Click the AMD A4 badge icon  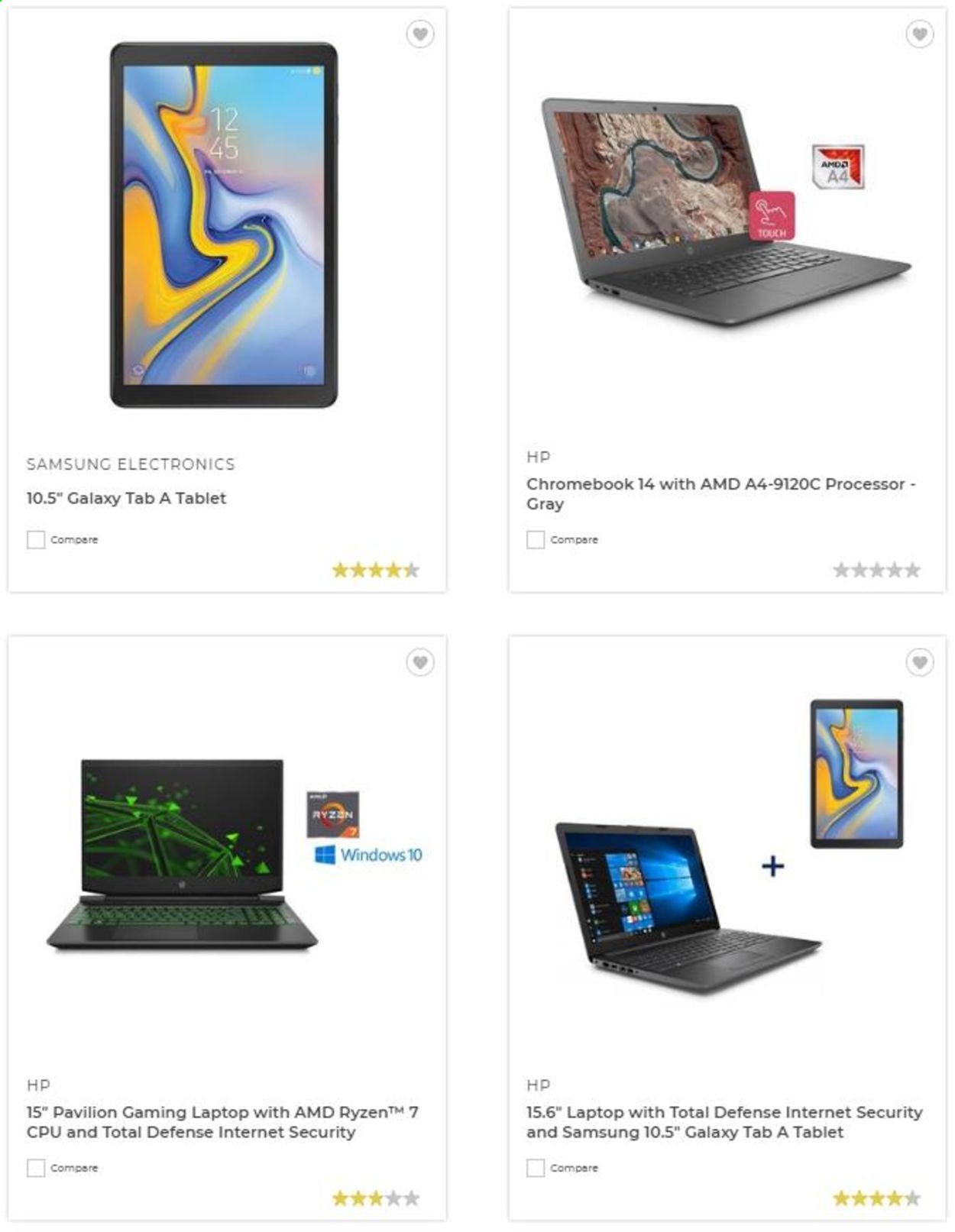837,166
